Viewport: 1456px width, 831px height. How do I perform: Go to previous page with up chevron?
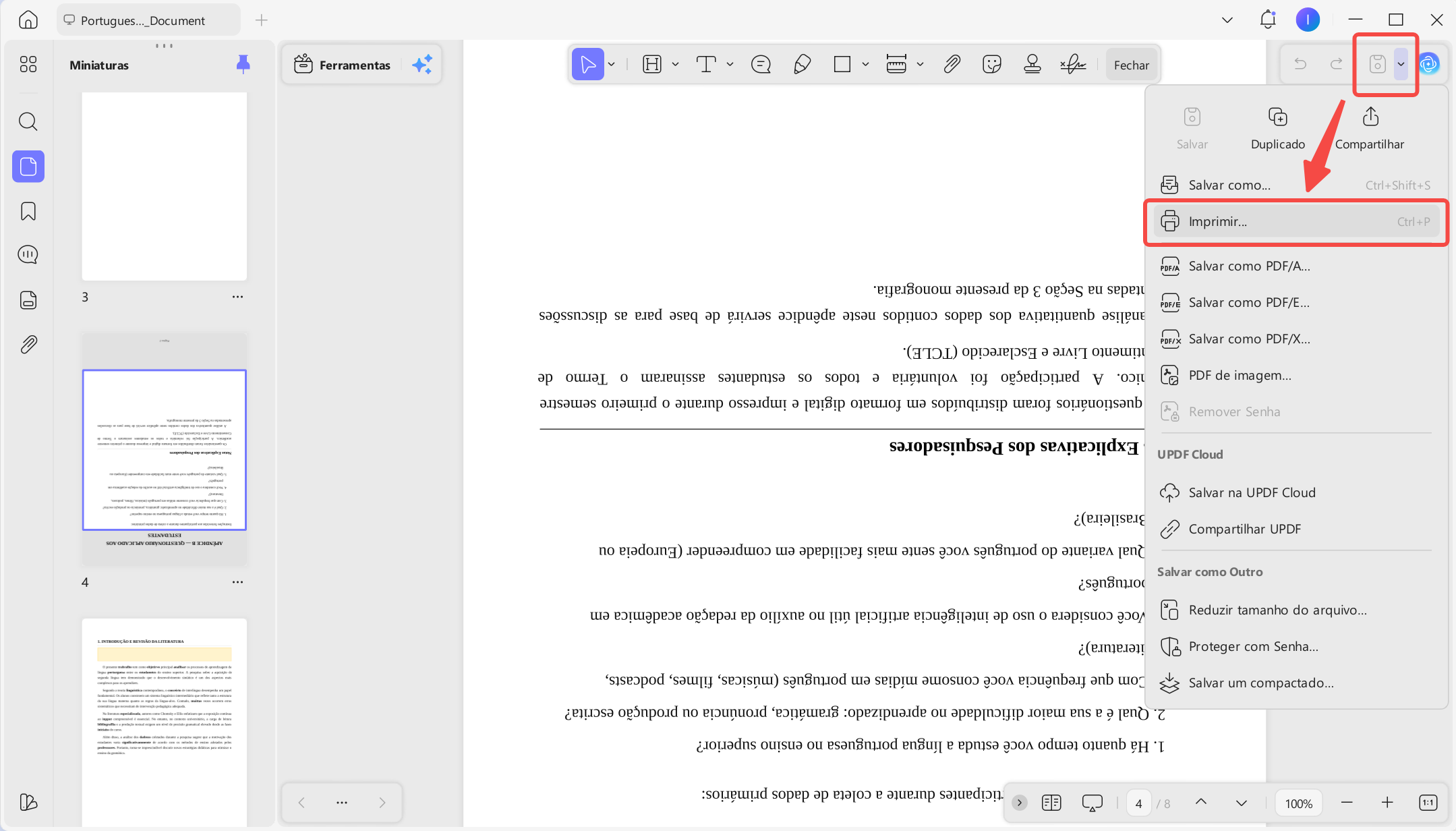(x=1201, y=802)
